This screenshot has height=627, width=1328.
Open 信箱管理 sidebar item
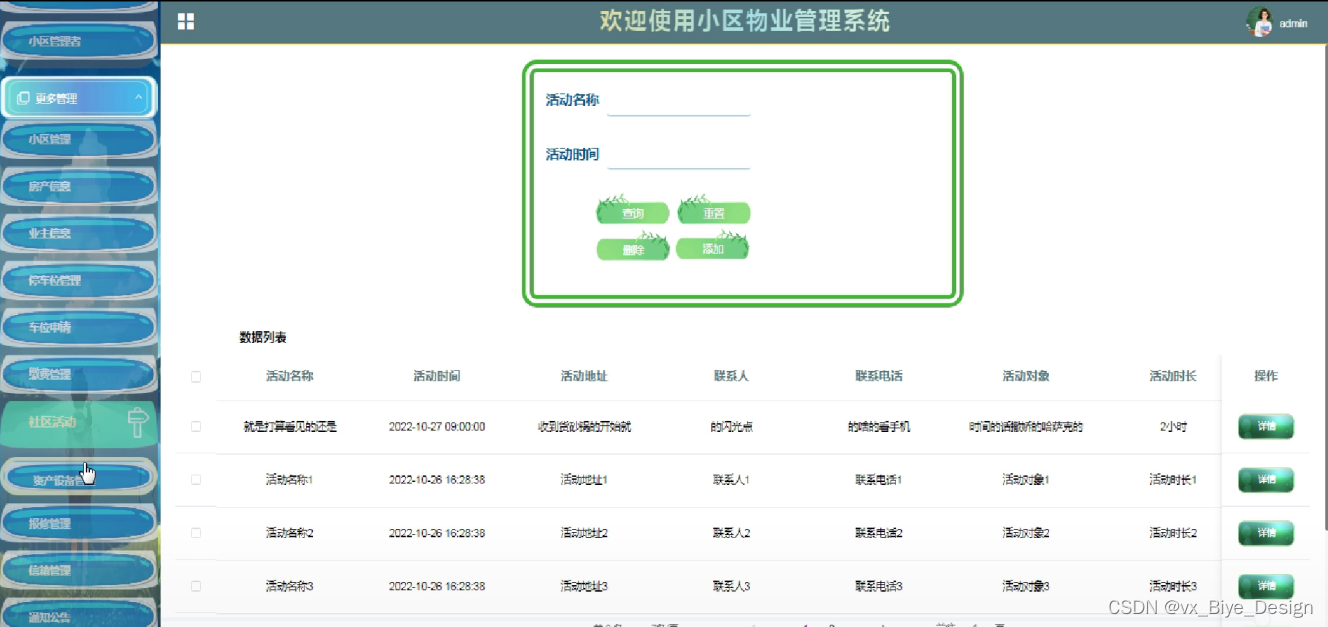(x=79, y=571)
